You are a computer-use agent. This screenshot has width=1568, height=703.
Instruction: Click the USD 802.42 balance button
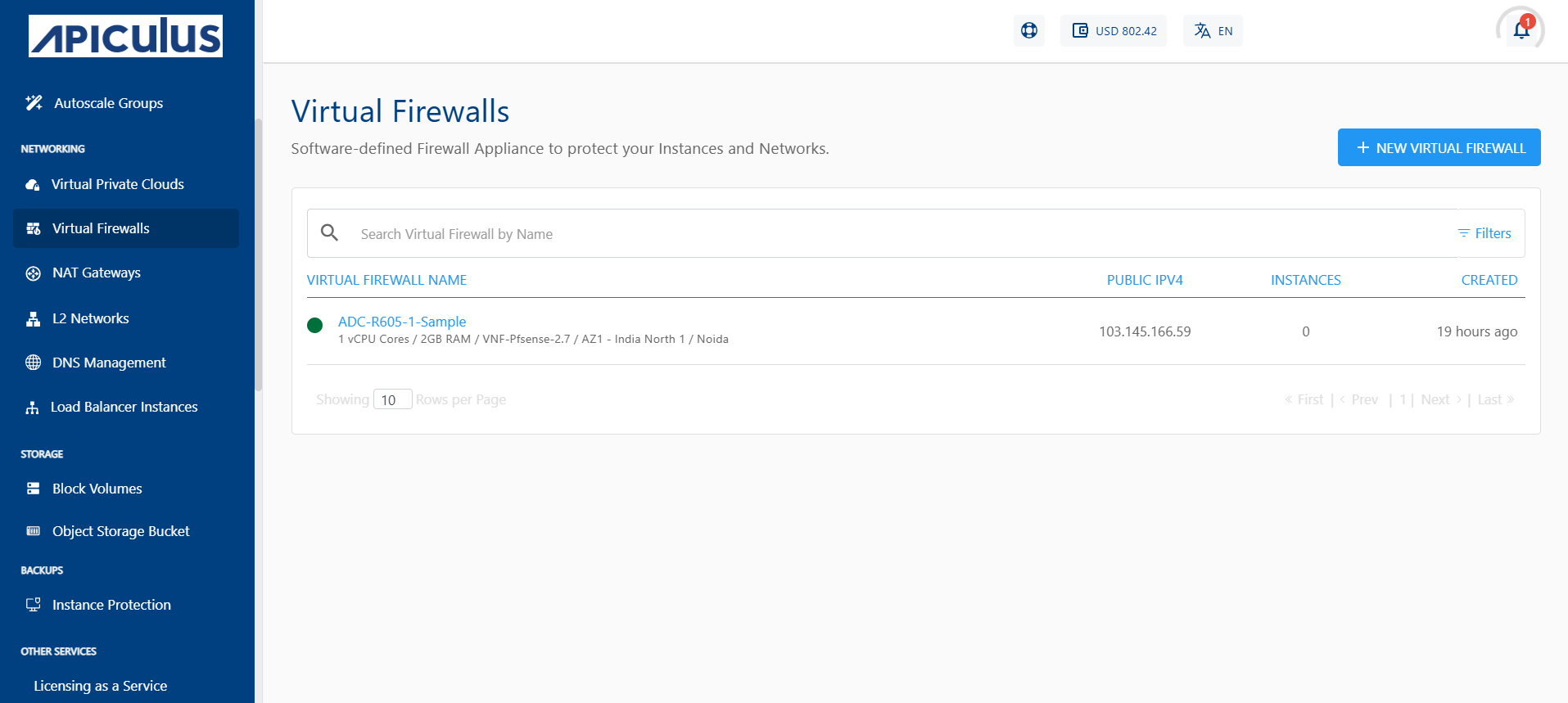pos(1114,30)
